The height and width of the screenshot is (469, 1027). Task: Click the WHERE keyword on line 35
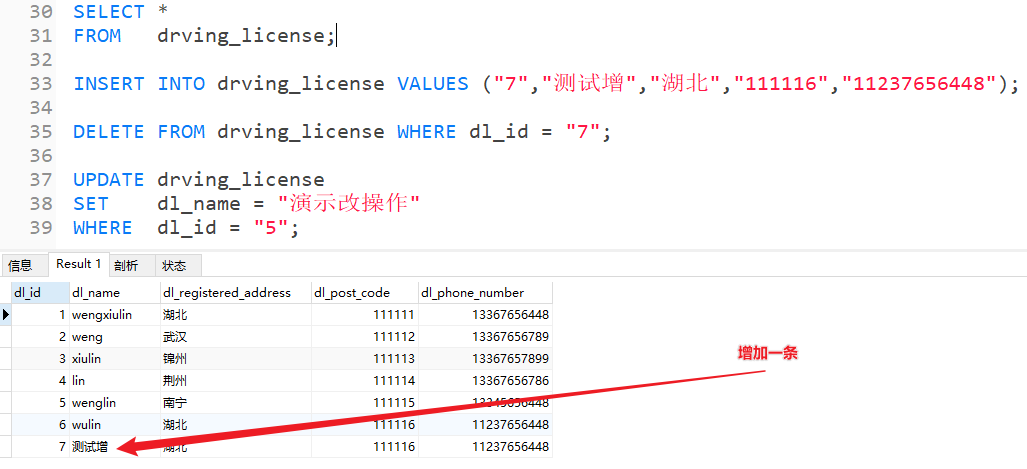point(426,132)
